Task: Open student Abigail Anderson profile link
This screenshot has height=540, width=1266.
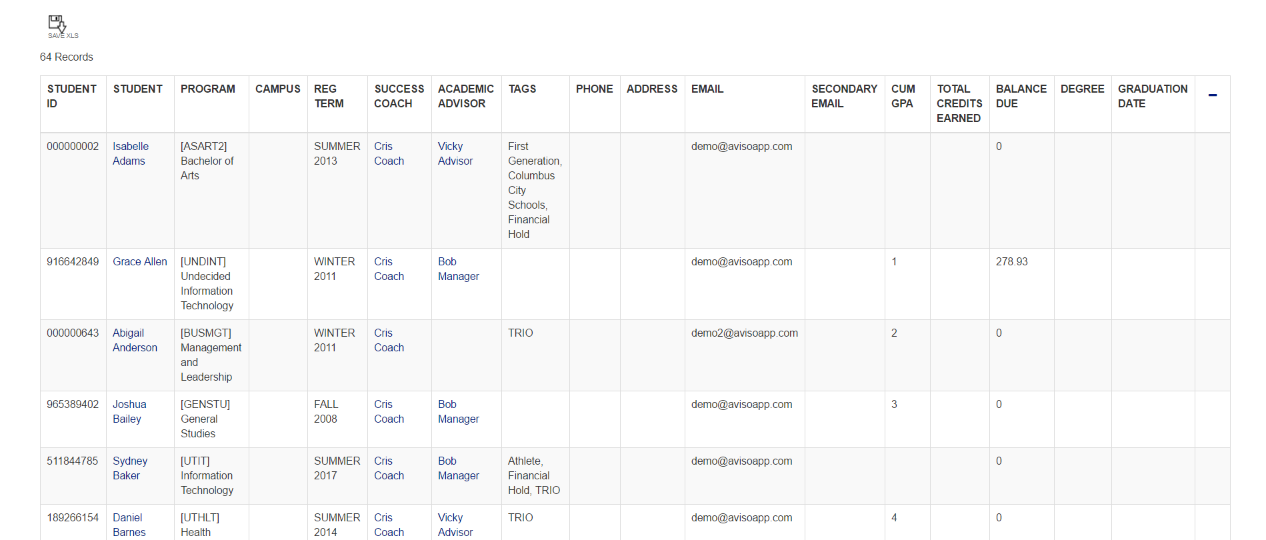Action: click(135, 341)
